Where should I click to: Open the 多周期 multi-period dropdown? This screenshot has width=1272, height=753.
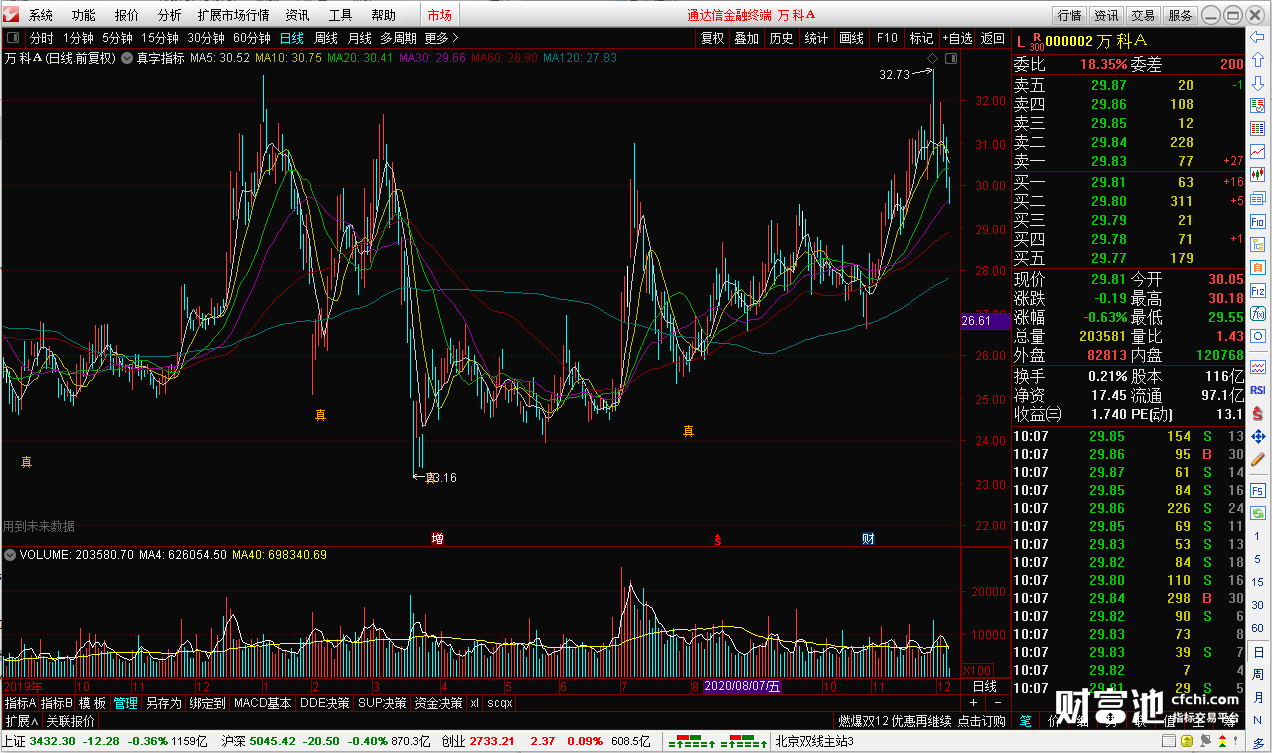[x=399, y=38]
